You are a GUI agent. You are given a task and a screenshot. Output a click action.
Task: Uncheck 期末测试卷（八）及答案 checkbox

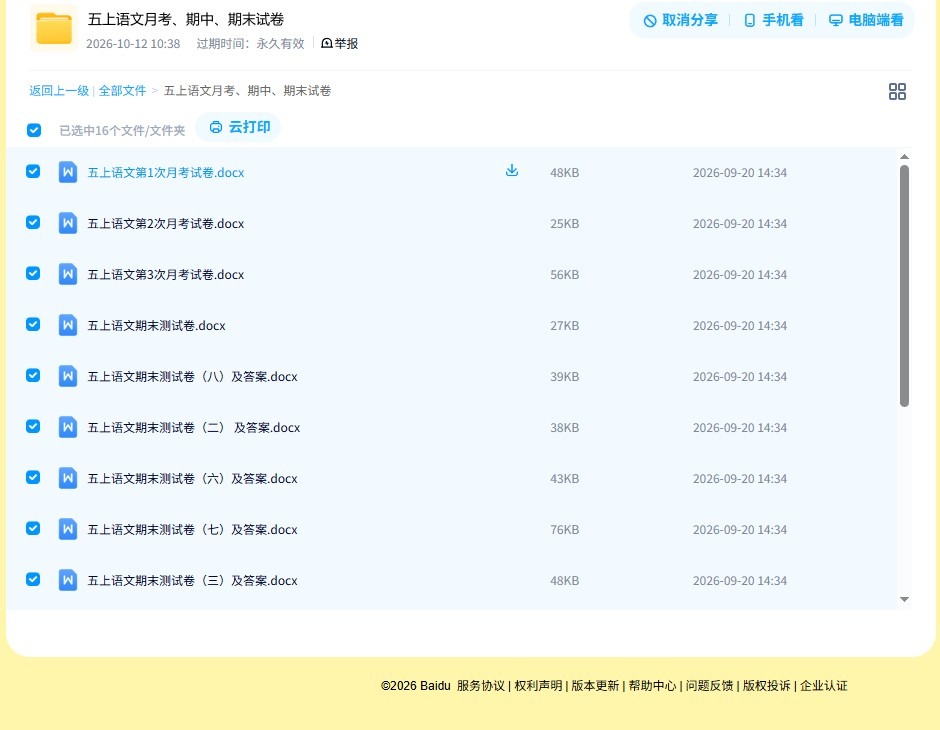coord(33,375)
